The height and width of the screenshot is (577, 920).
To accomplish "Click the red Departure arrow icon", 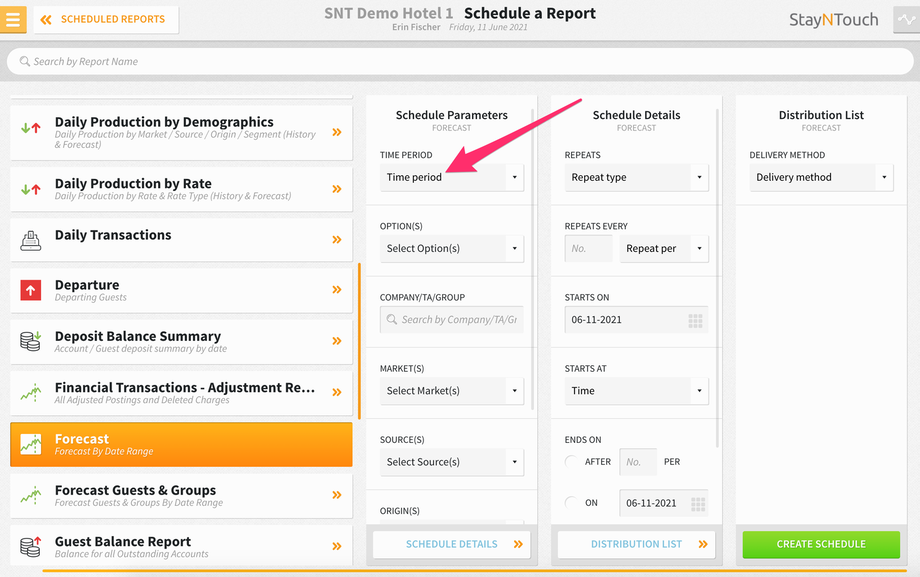I will pyautogui.click(x=31, y=290).
